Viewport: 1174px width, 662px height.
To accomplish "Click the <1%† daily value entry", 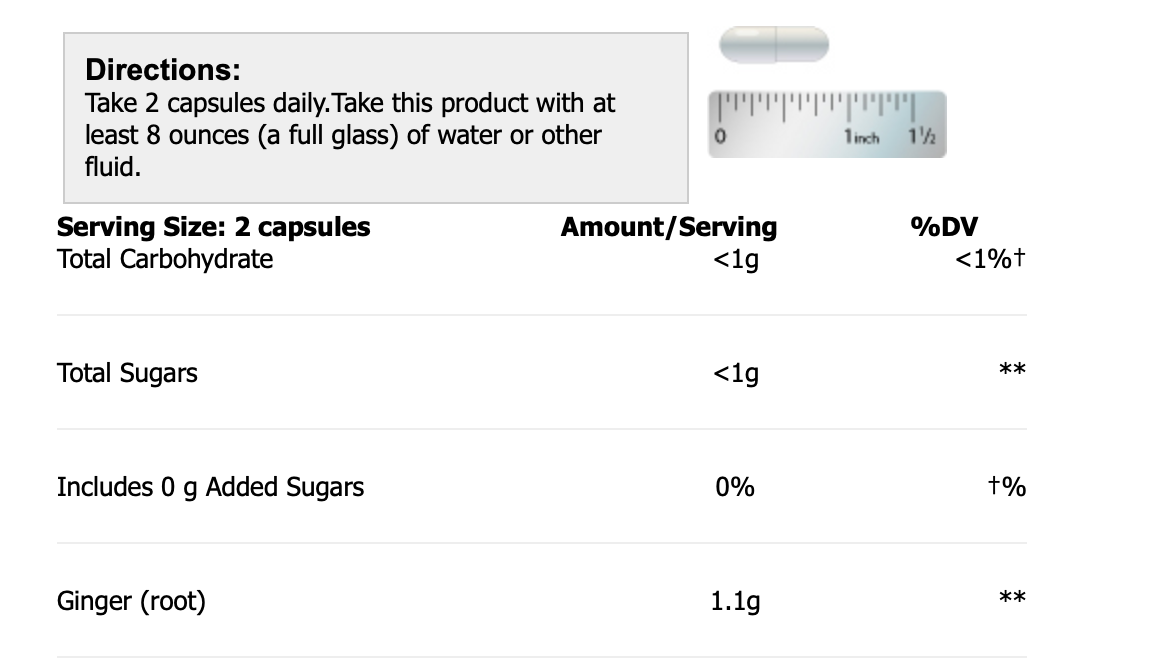I will tap(990, 260).
